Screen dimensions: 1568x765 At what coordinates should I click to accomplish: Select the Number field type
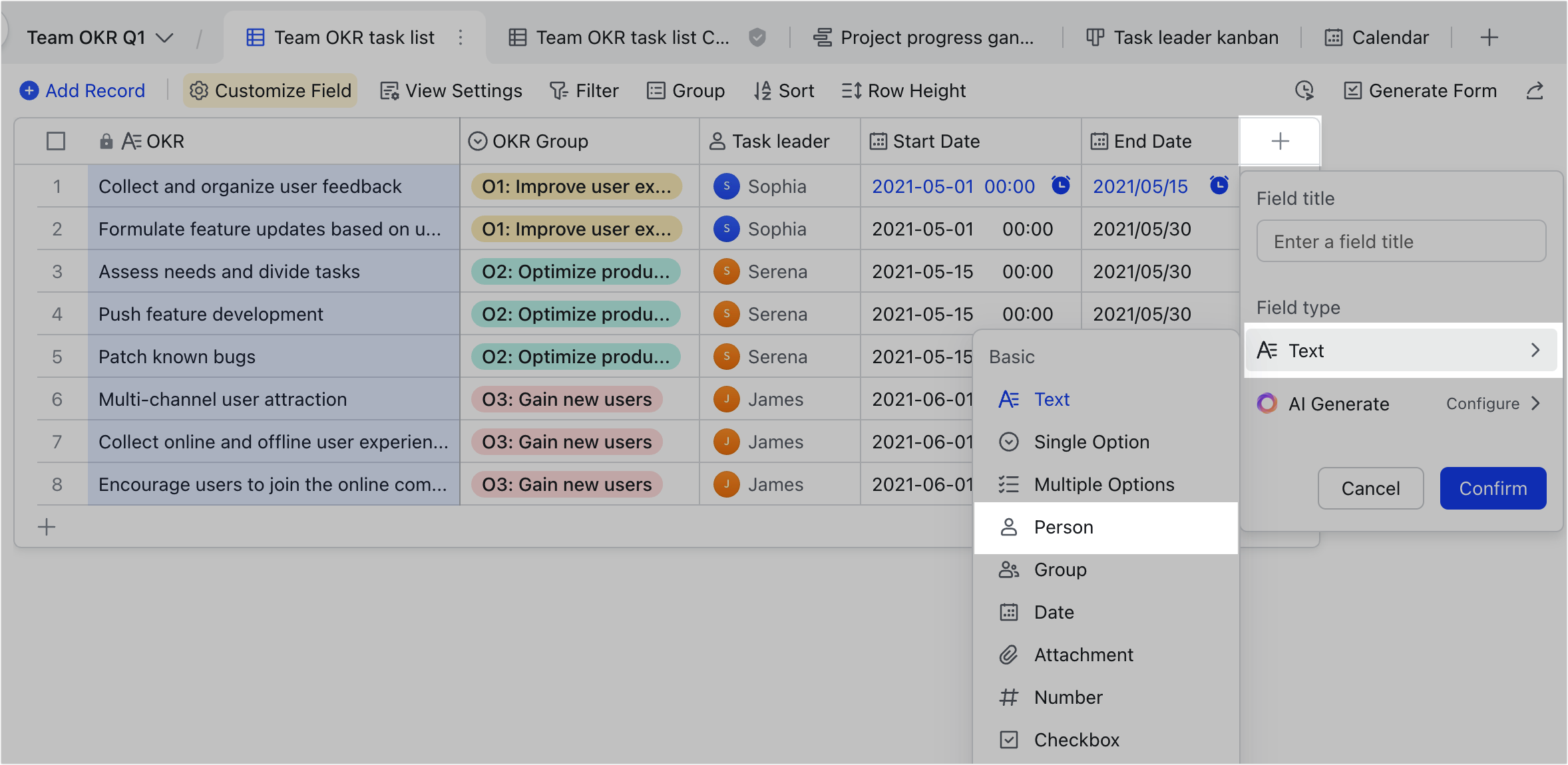[x=1105, y=697]
